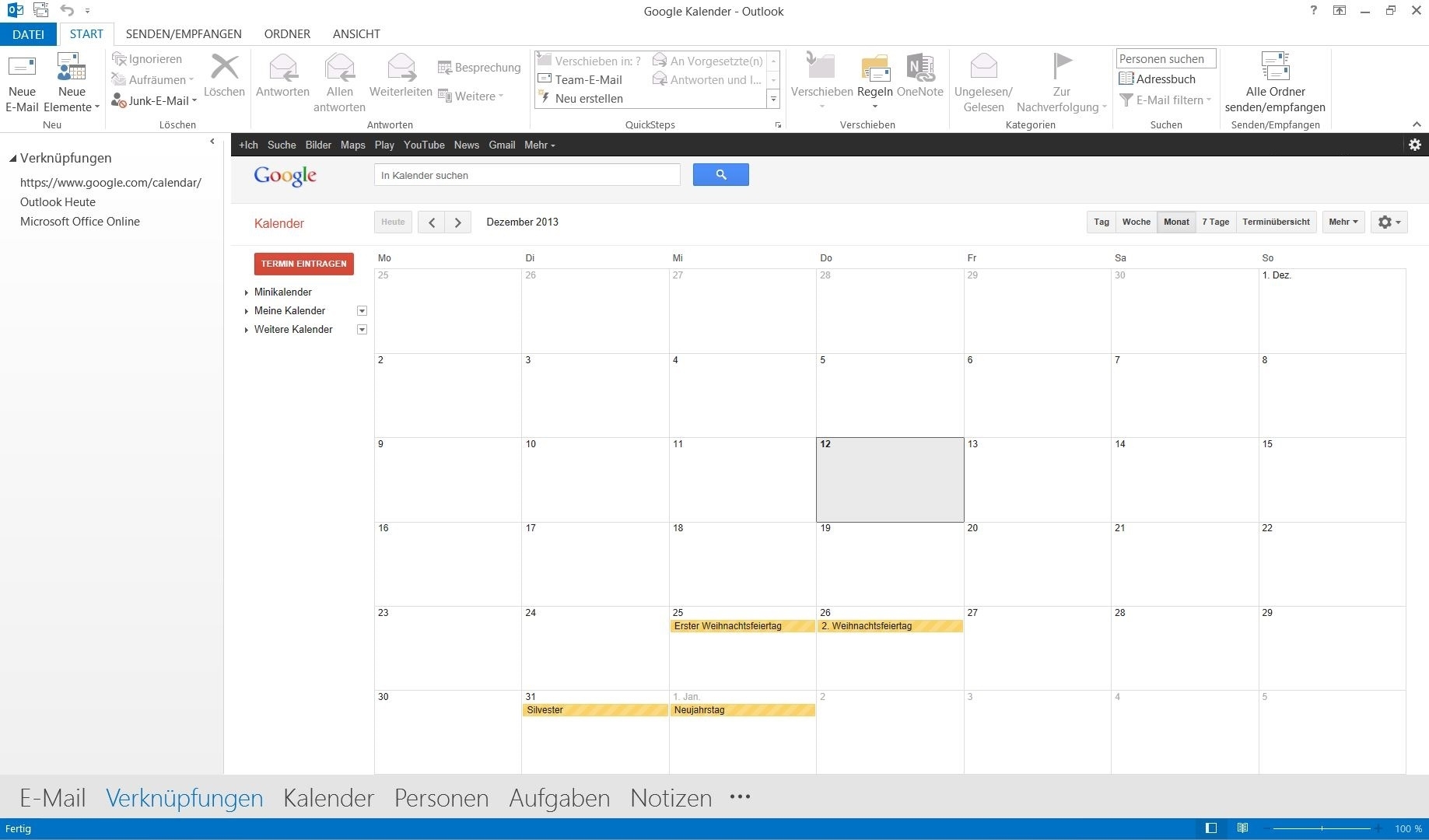Click the zoom slider in status bar
Image resolution: width=1429 pixels, height=840 pixels.
(1322, 828)
